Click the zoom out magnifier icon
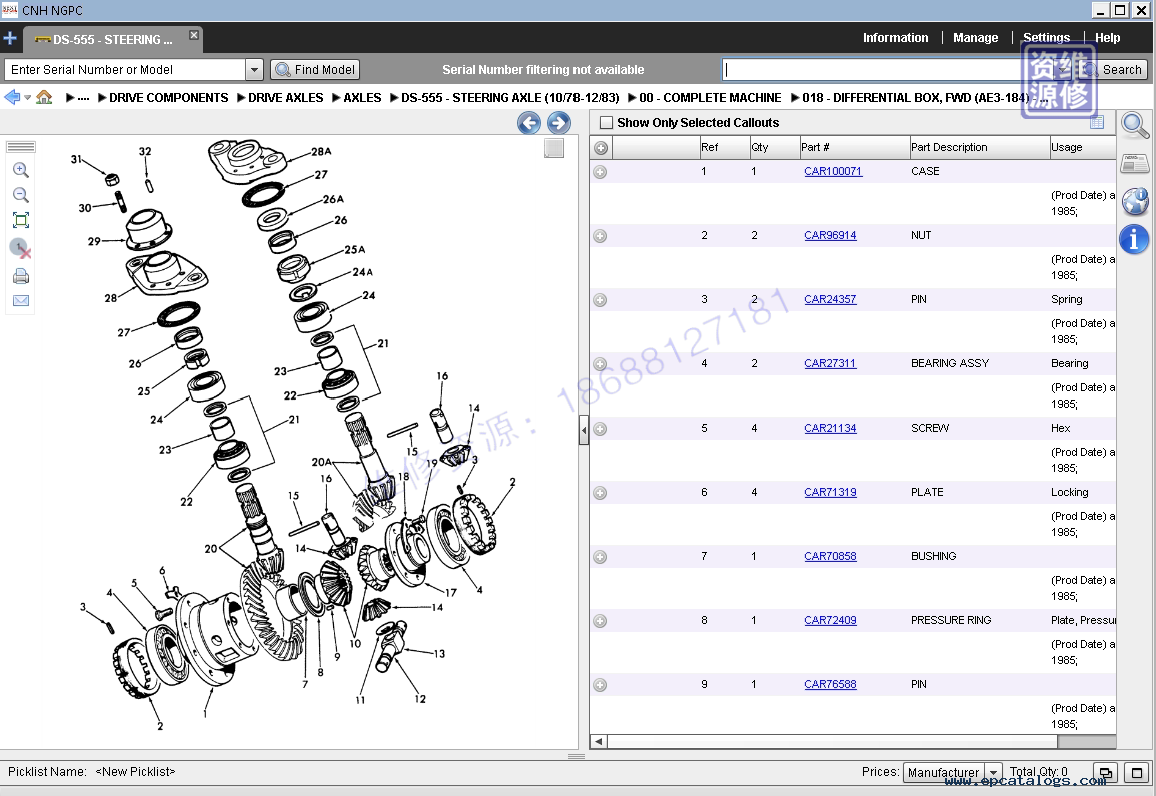The width and height of the screenshot is (1156, 796). coord(20,195)
